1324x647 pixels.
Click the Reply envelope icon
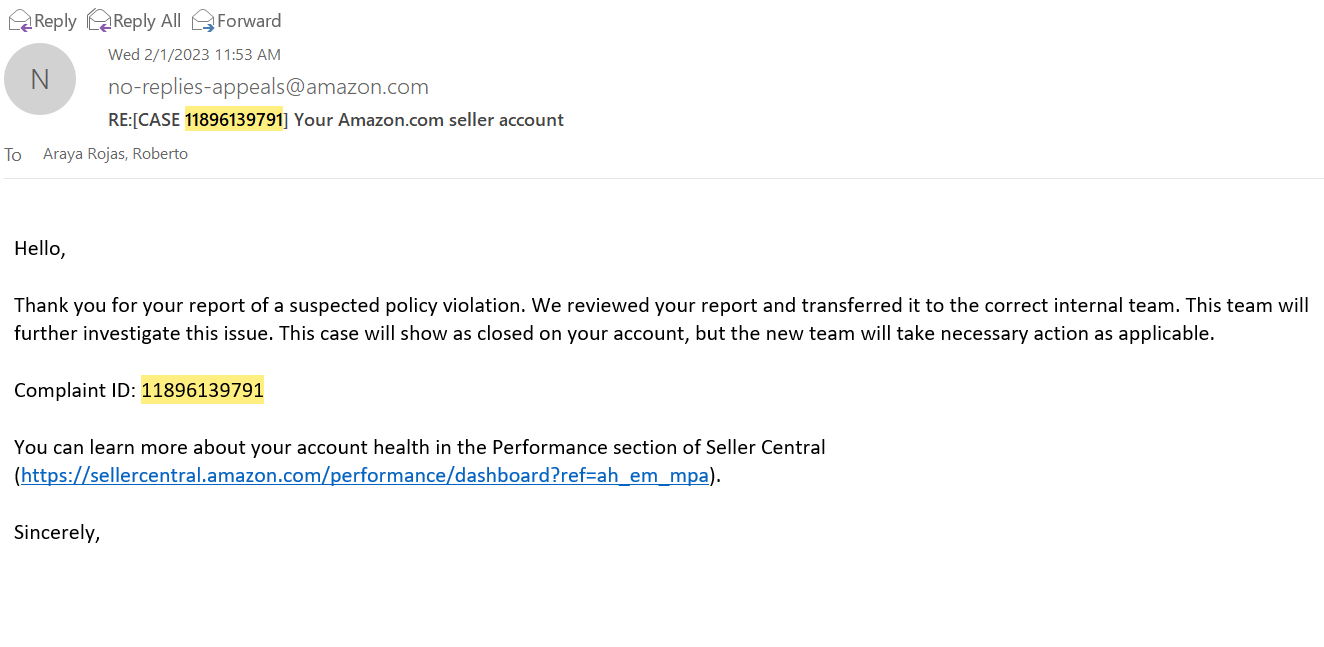[x=20, y=20]
